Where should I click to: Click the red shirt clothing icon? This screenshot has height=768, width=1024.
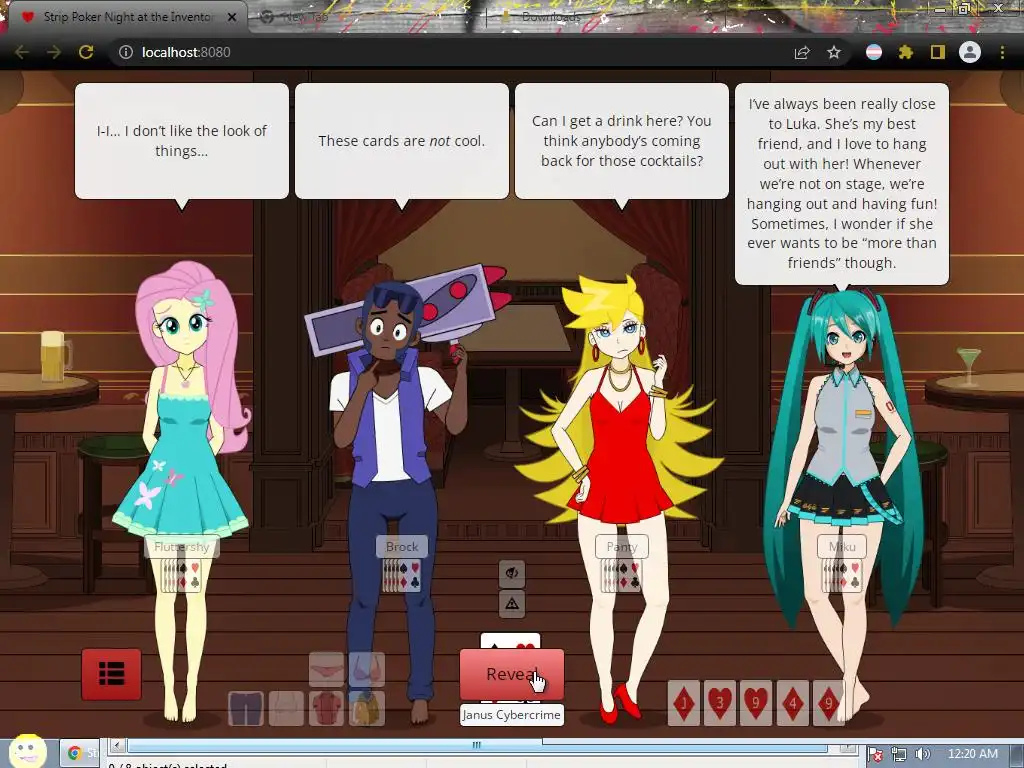coord(327,709)
